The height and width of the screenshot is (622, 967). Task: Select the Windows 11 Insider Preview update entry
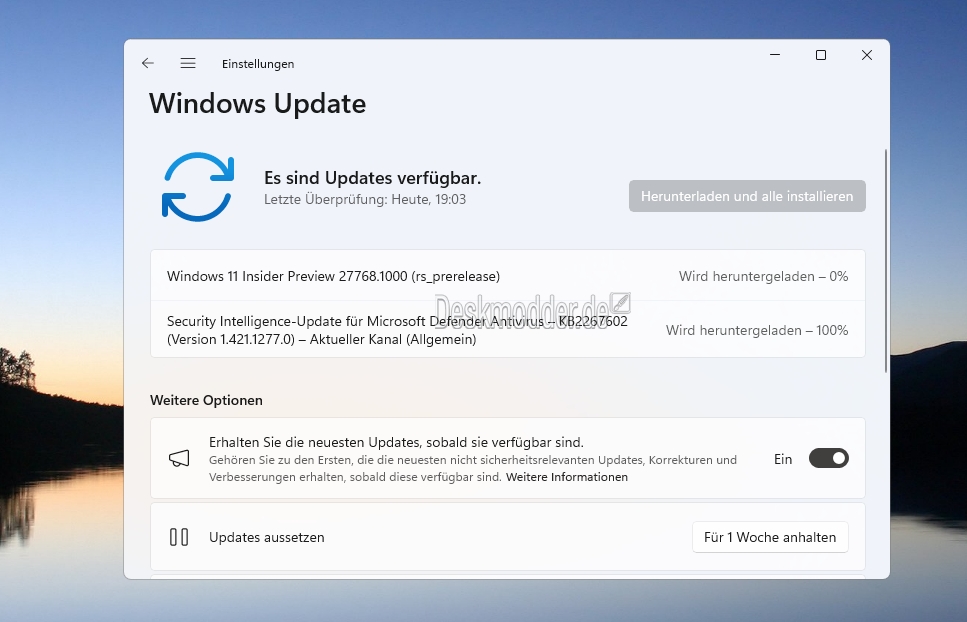pyautogui.click(x=333, y=276)
